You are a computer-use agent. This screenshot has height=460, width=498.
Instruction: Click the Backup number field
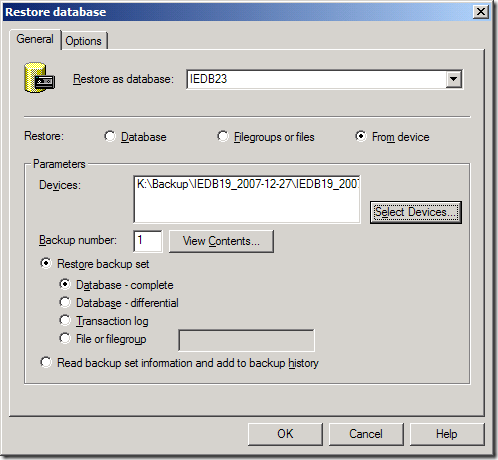[148, 241]
